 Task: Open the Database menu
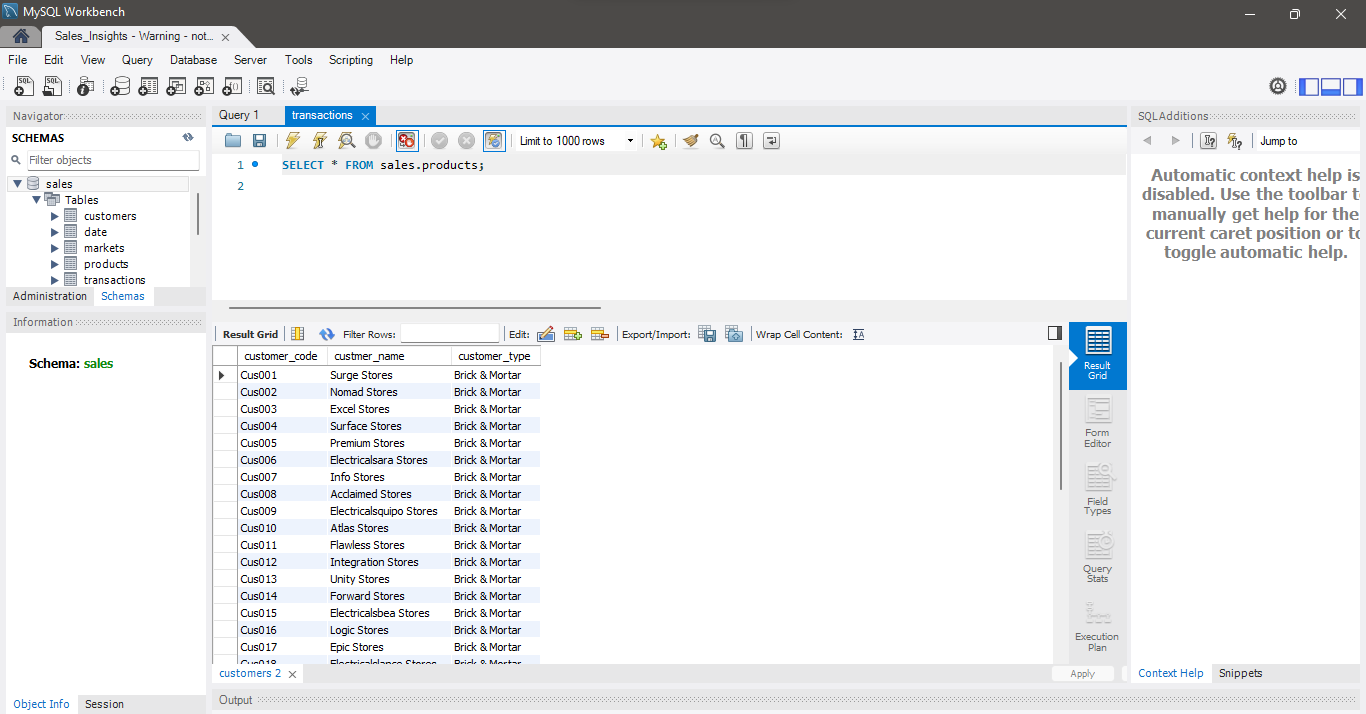[x=193, y=60]
